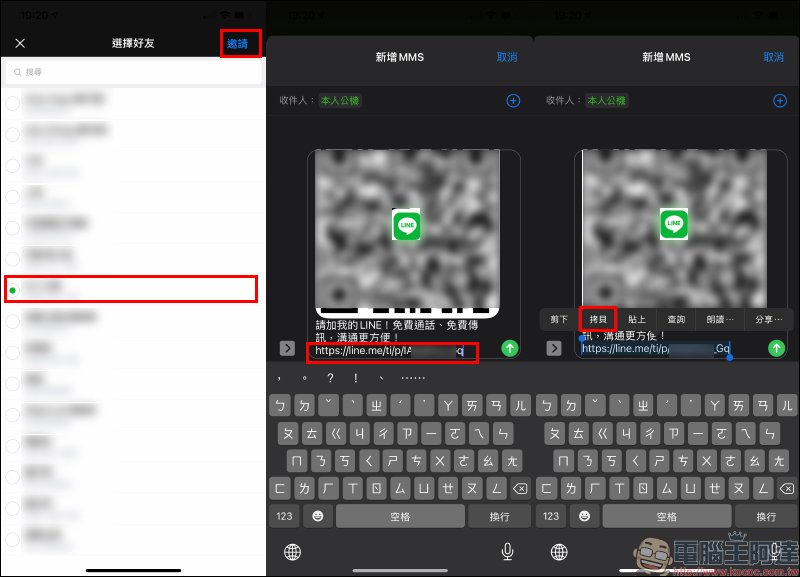Tap the ㄓ key, right keyboard
800x577 pixels.
pos(643,406)
